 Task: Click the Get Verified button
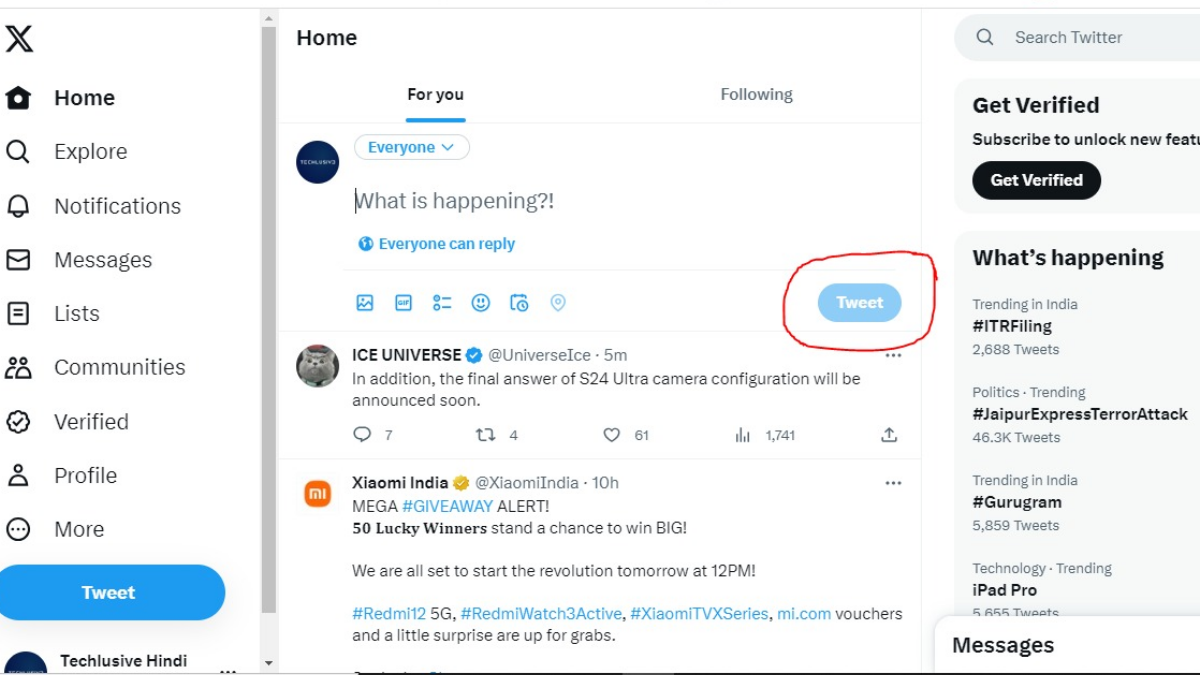coord(1036,181)
